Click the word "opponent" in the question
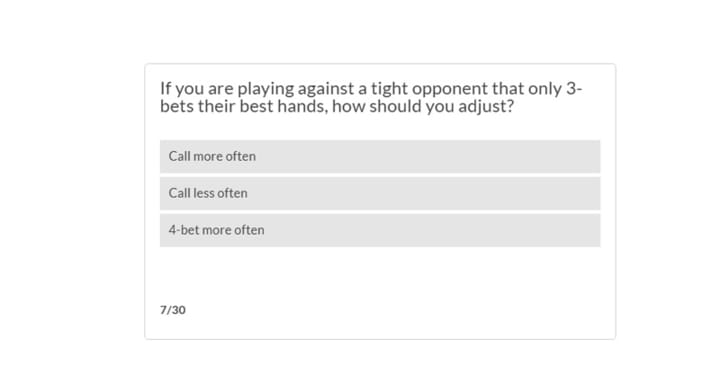720x384 pixels. pos(450,89)
